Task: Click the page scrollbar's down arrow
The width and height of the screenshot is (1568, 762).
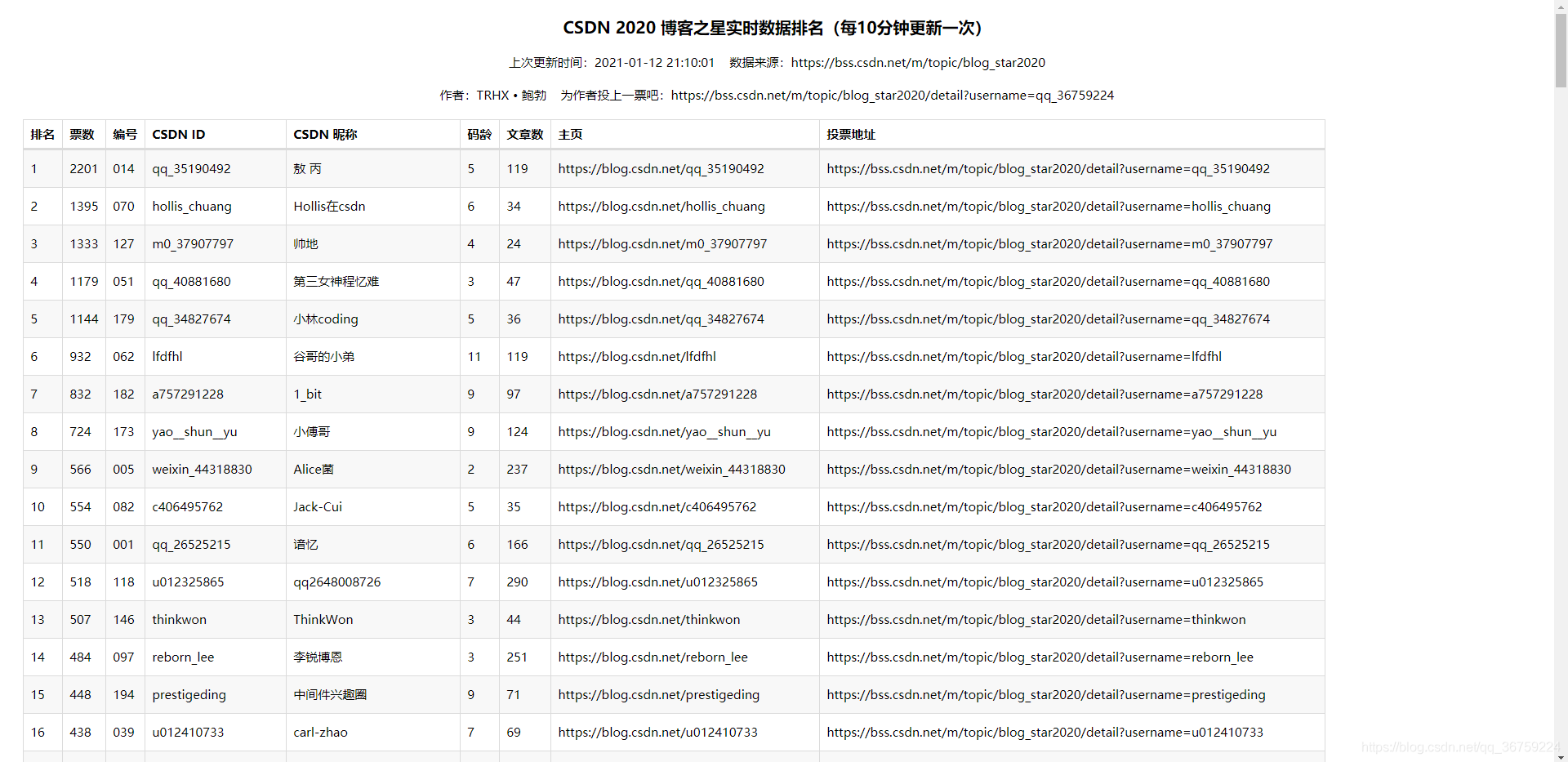Action: (x=1561, y=755)
